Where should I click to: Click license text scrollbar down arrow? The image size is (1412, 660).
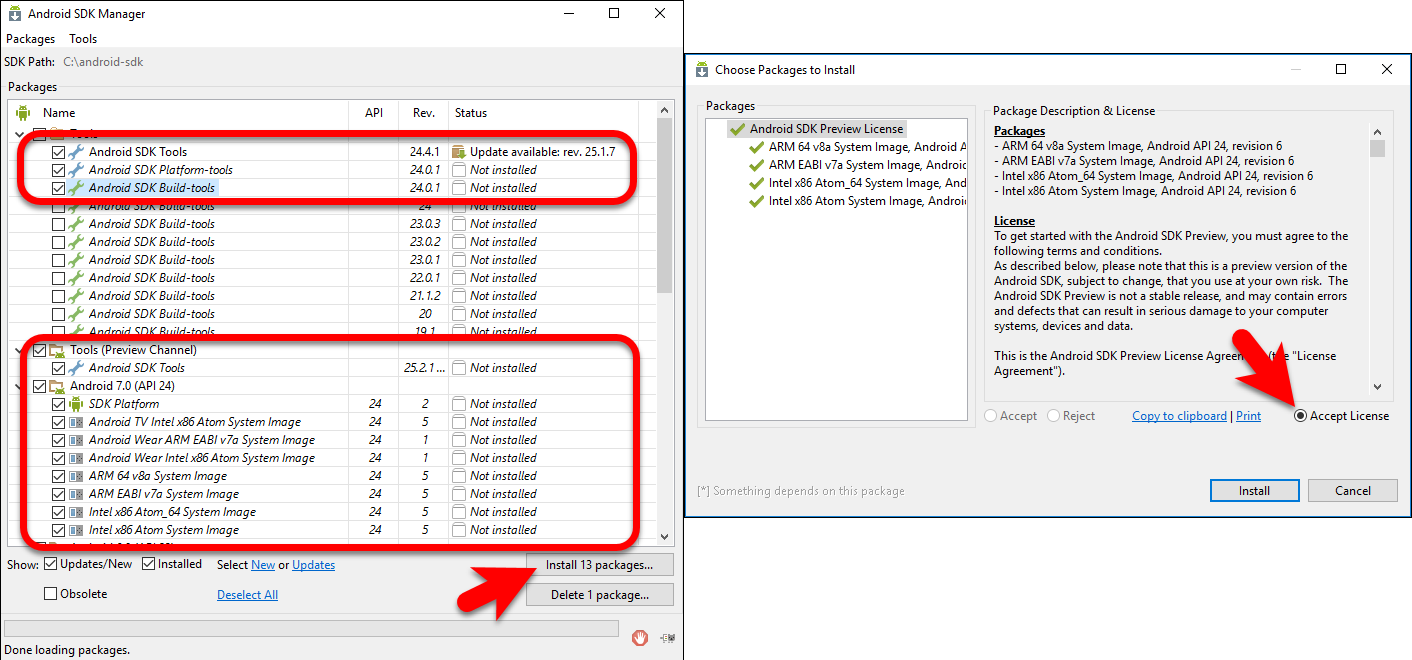[1377, 387]
